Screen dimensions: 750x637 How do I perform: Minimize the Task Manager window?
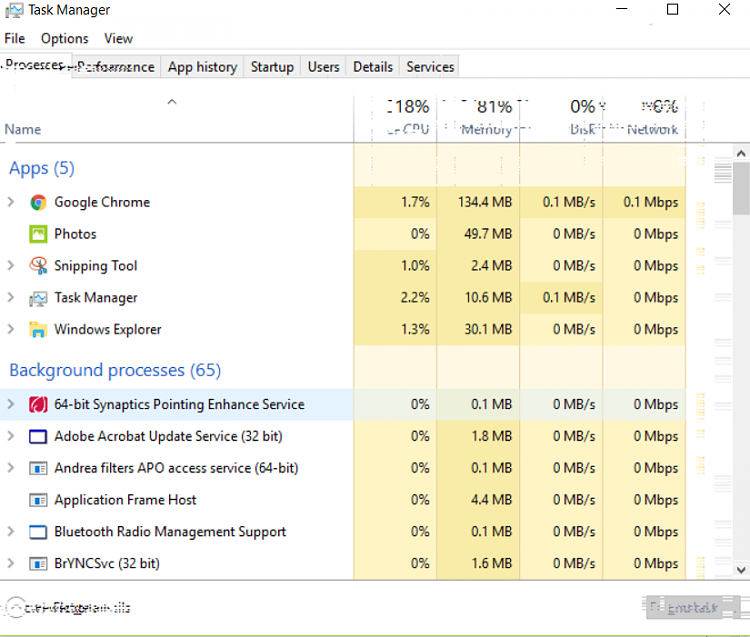point(621,10)
